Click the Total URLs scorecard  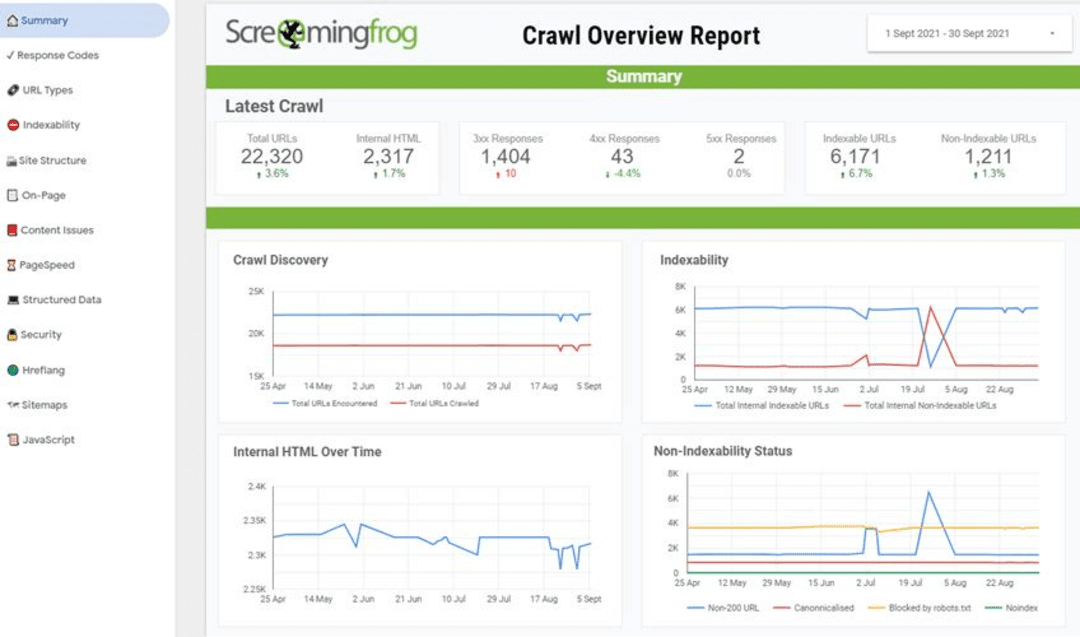coord(273,153)
